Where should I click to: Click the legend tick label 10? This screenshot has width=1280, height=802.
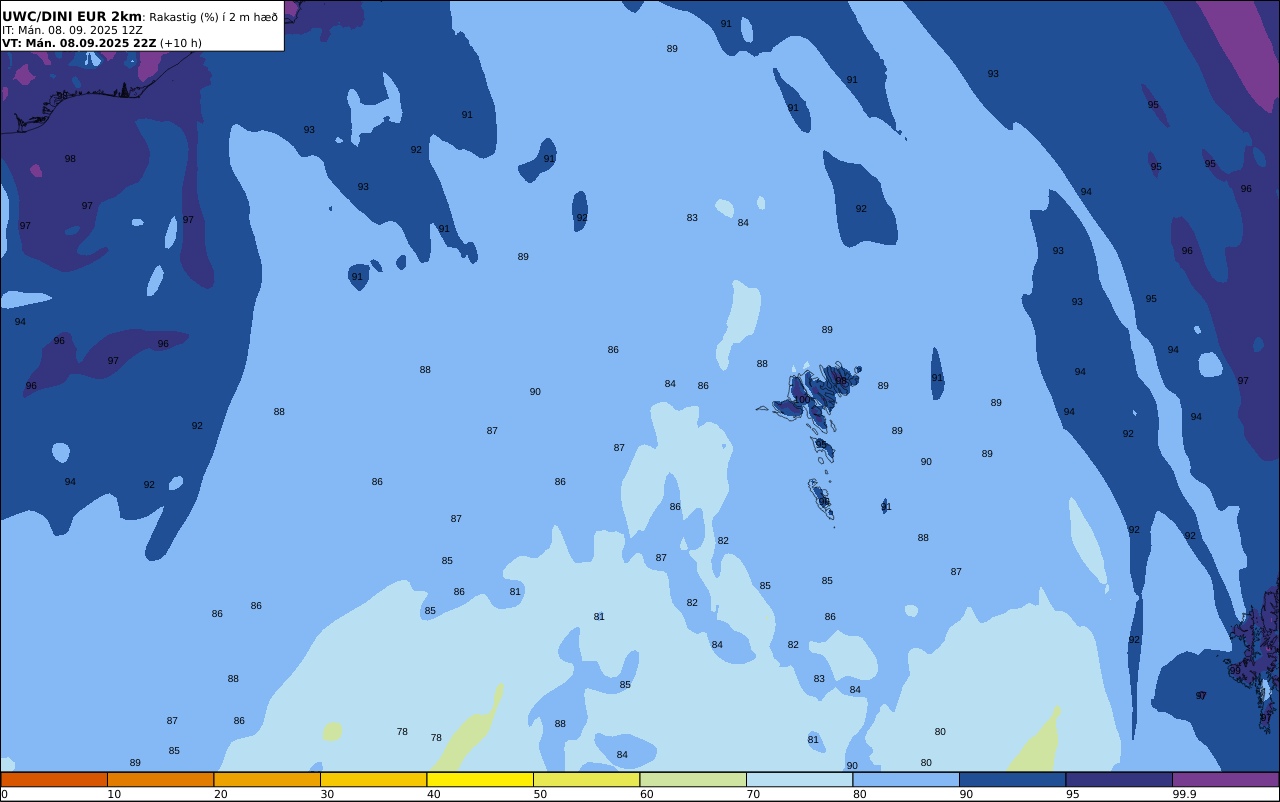114,794
